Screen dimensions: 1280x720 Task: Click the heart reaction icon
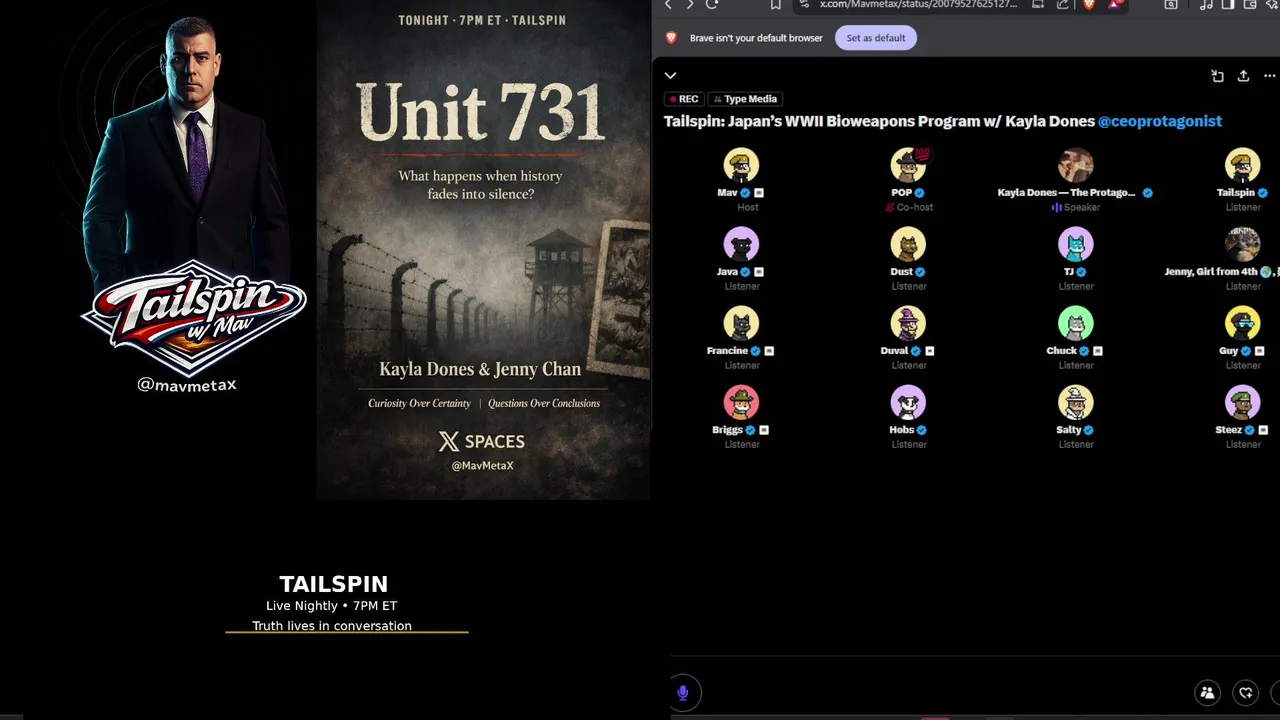click(x=1246, y=692)
